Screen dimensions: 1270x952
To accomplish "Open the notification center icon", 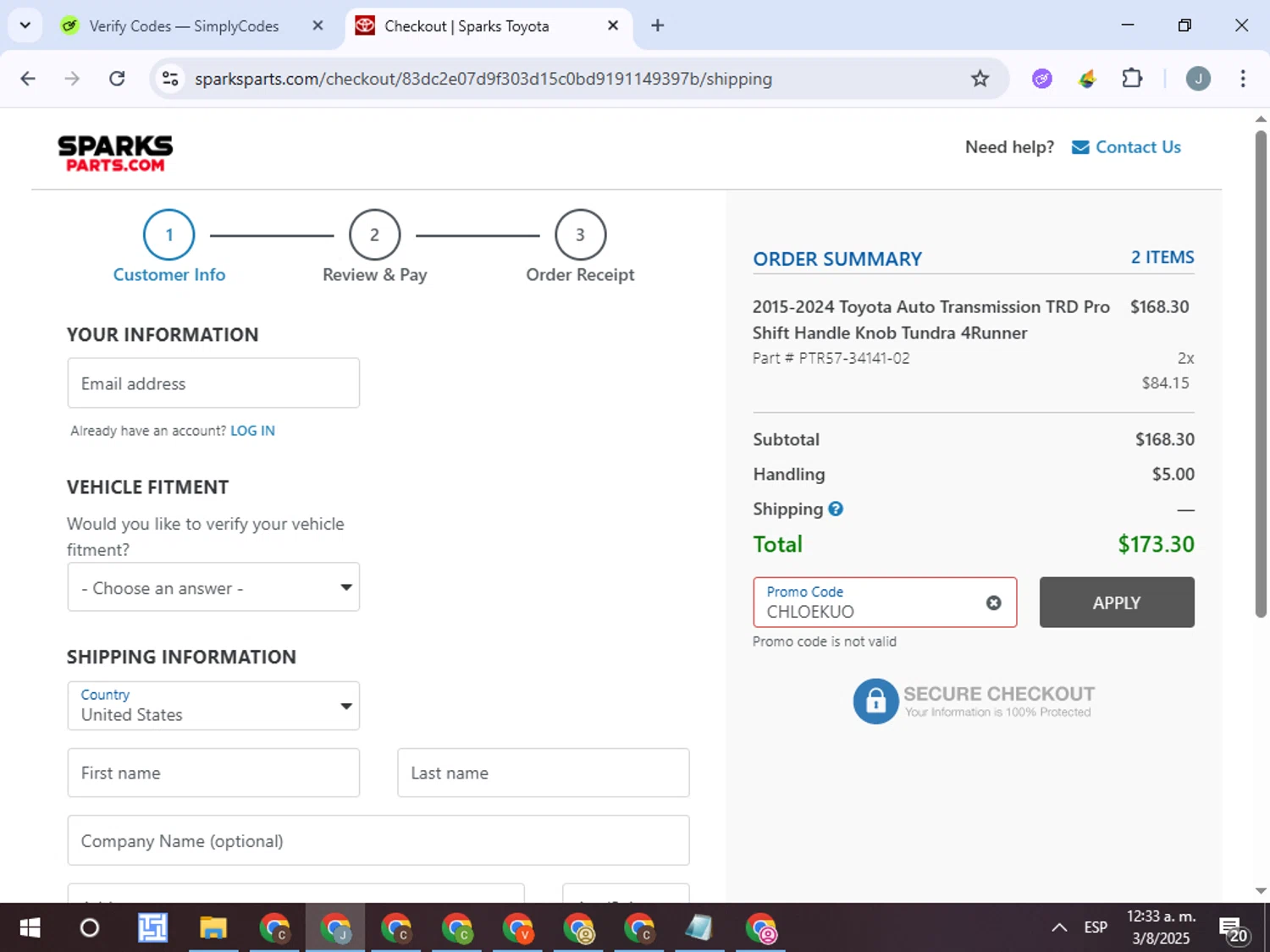I will 1233,929.
